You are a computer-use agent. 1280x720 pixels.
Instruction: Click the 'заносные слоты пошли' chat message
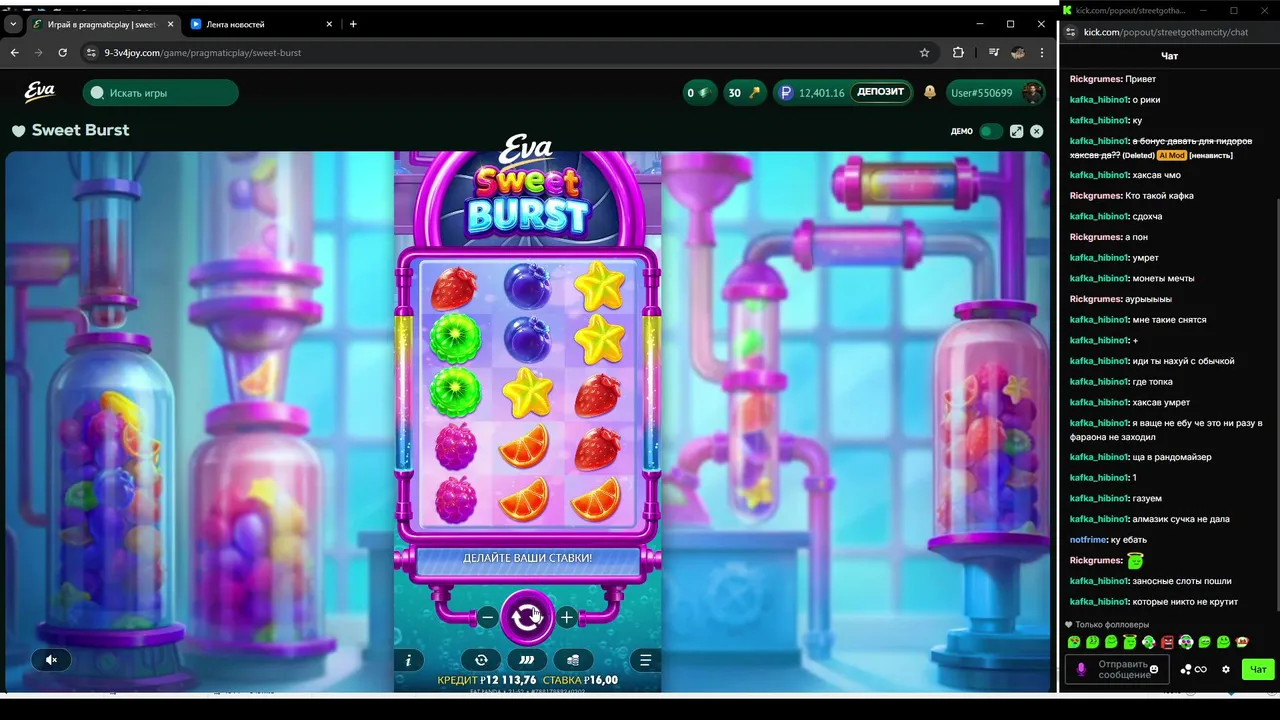tap(1181, 581)
